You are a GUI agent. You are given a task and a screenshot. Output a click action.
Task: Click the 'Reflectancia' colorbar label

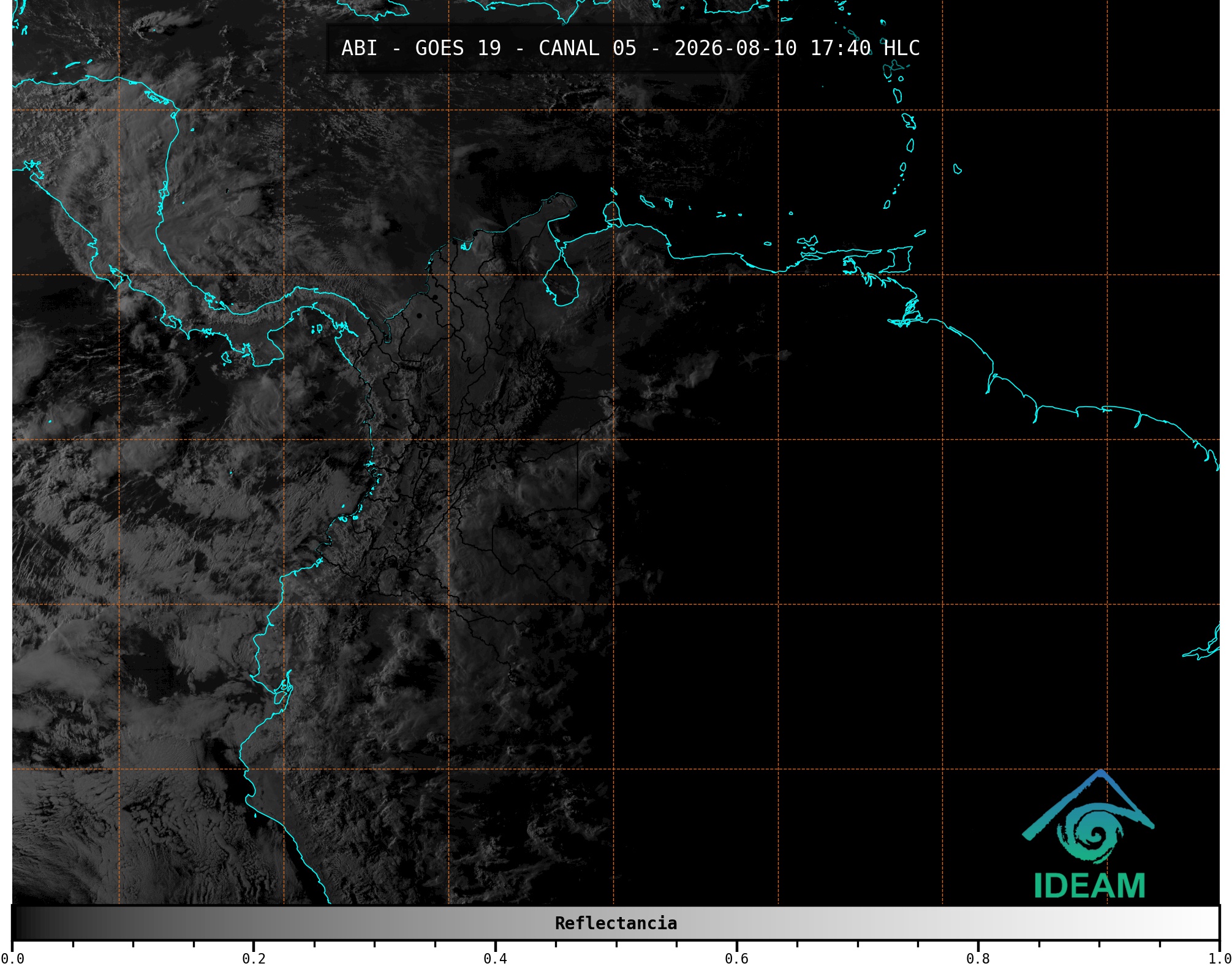point(616,923)
